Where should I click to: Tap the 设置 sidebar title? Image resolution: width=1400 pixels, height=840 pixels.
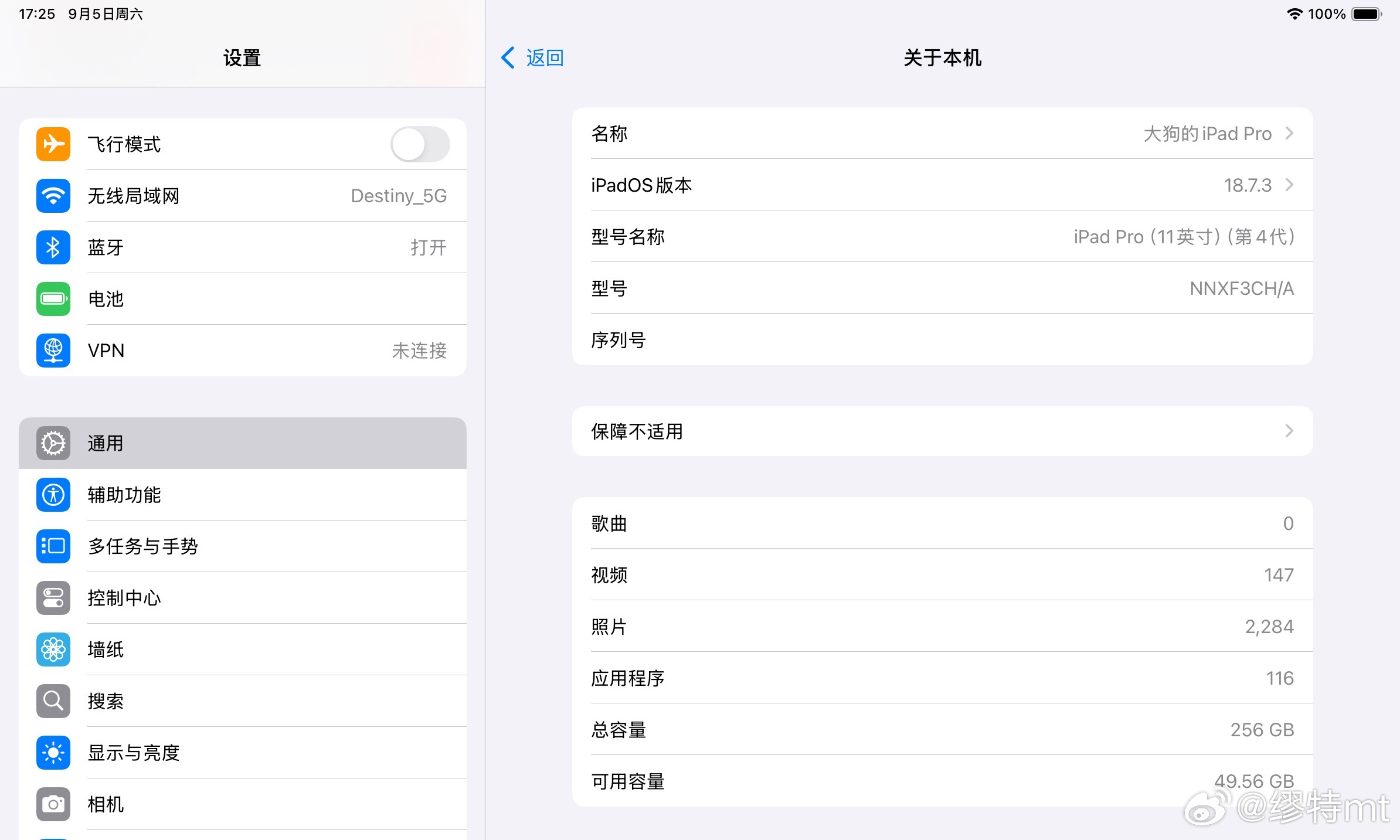pos(242,57)
